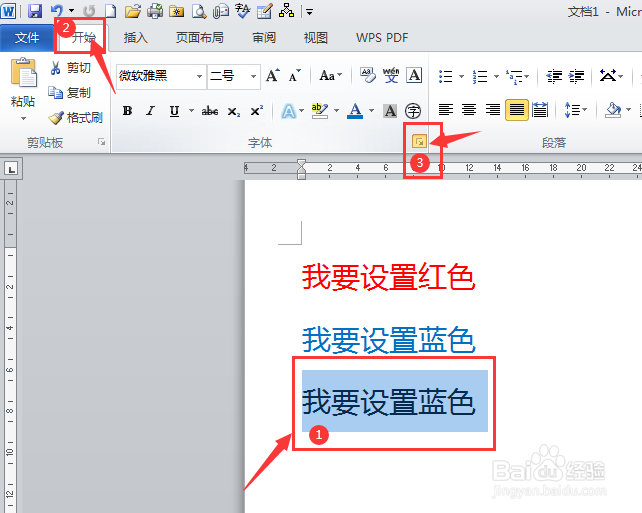Screen dimensions: 642x513
Task: Click distributed alignment icon
Action: [540, 110]
